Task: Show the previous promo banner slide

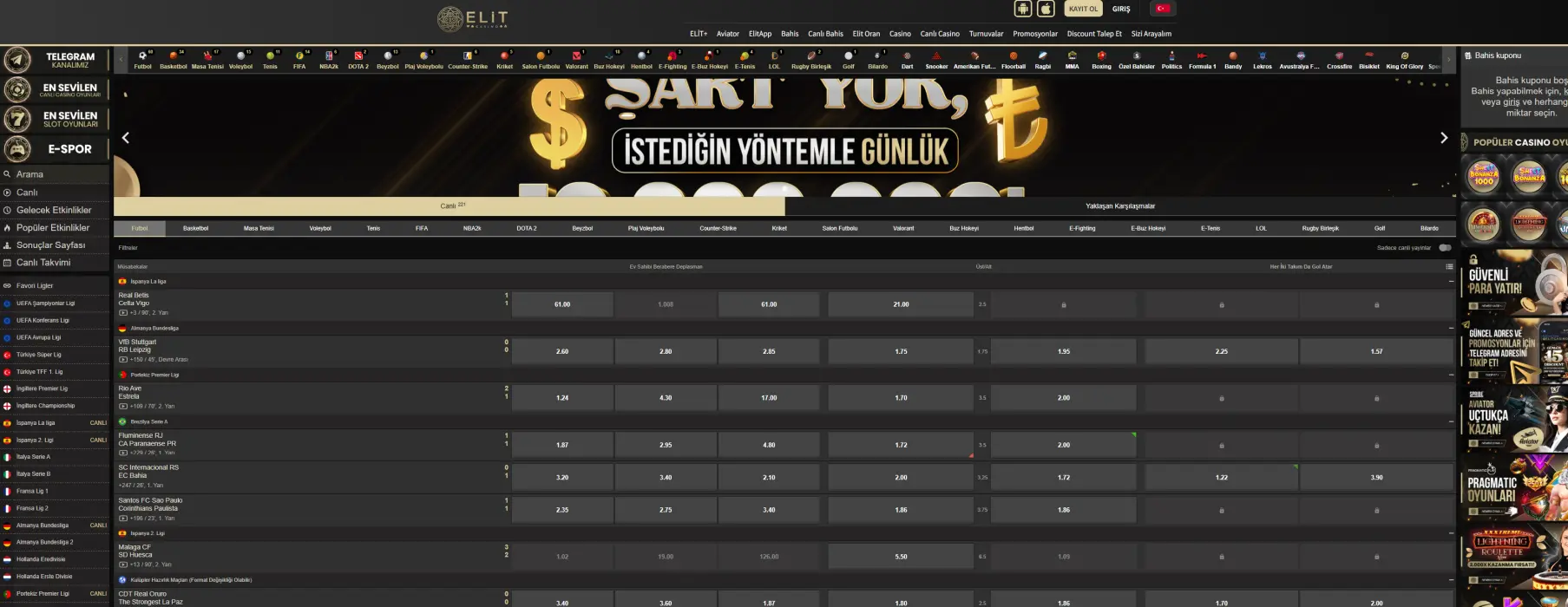Action: click(x=126, y=138)
